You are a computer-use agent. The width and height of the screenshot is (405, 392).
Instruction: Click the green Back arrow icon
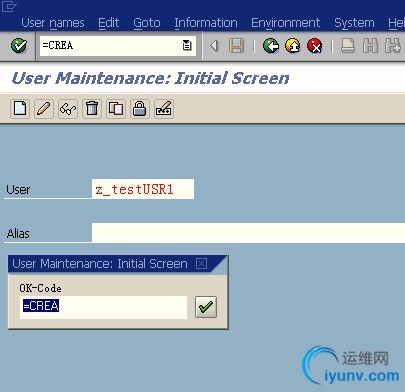(271, 46)
